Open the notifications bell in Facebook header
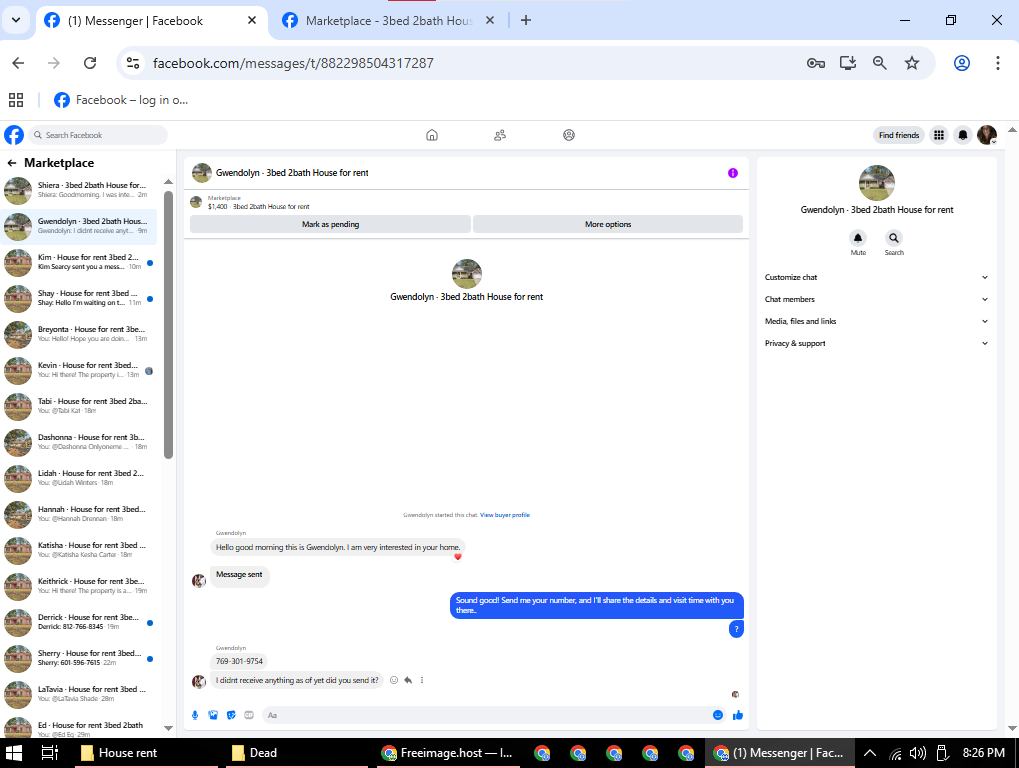The image size is (1019, 768). coord(962,135)
